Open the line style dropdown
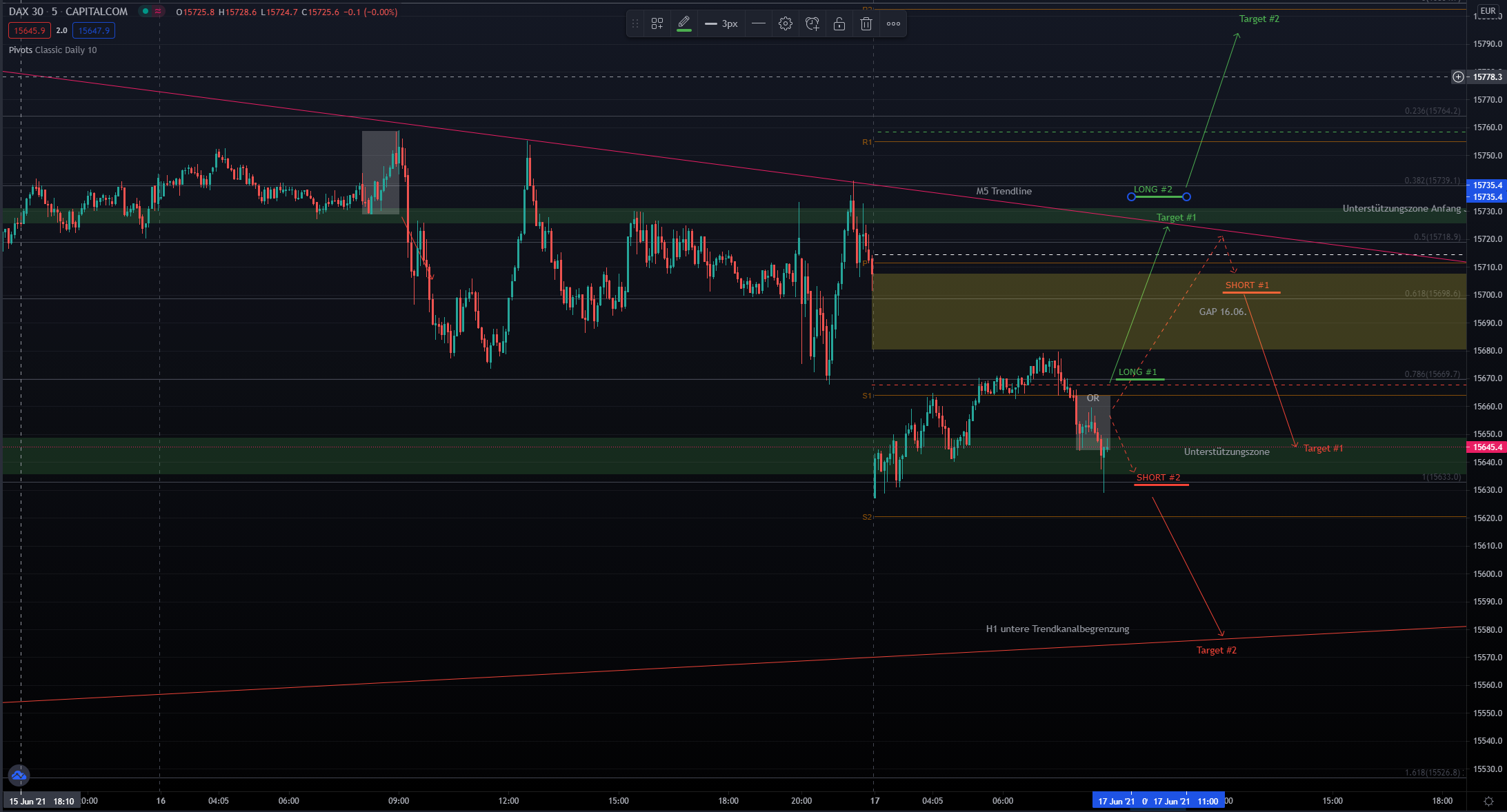 point(758,23)
